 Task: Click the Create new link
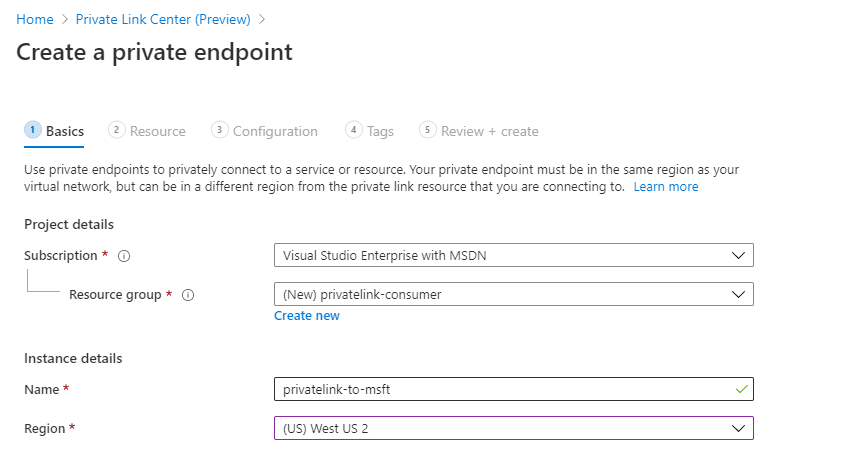tap(307, 315)
